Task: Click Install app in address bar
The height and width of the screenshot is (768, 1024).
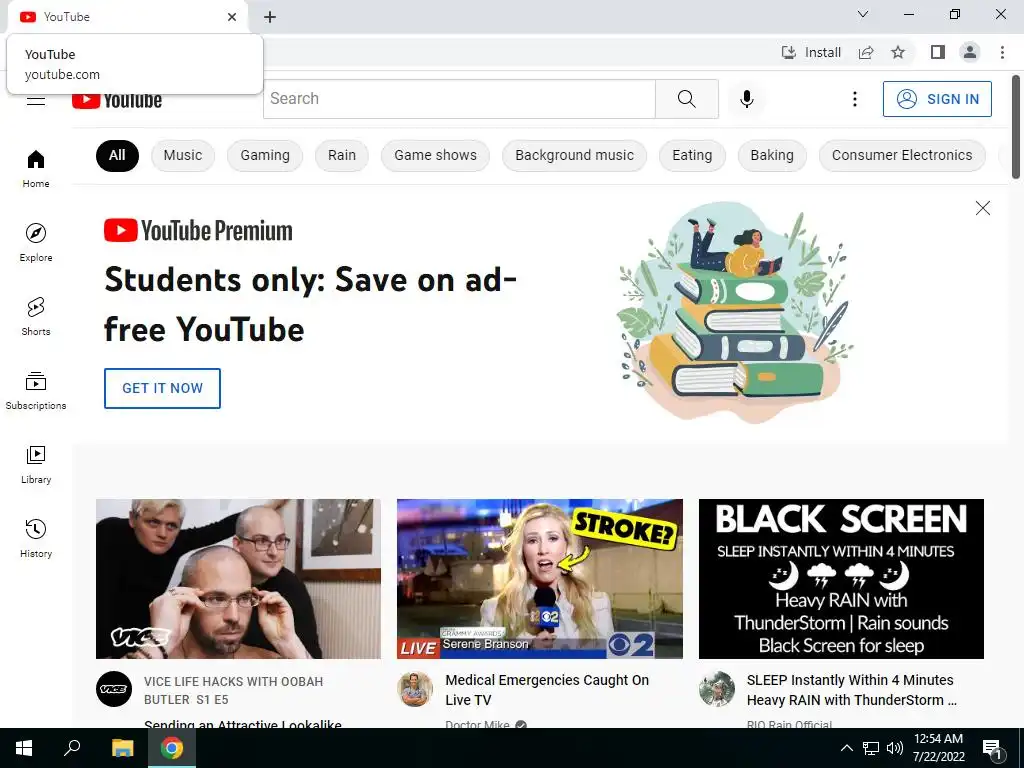Action: coord(811,52)
